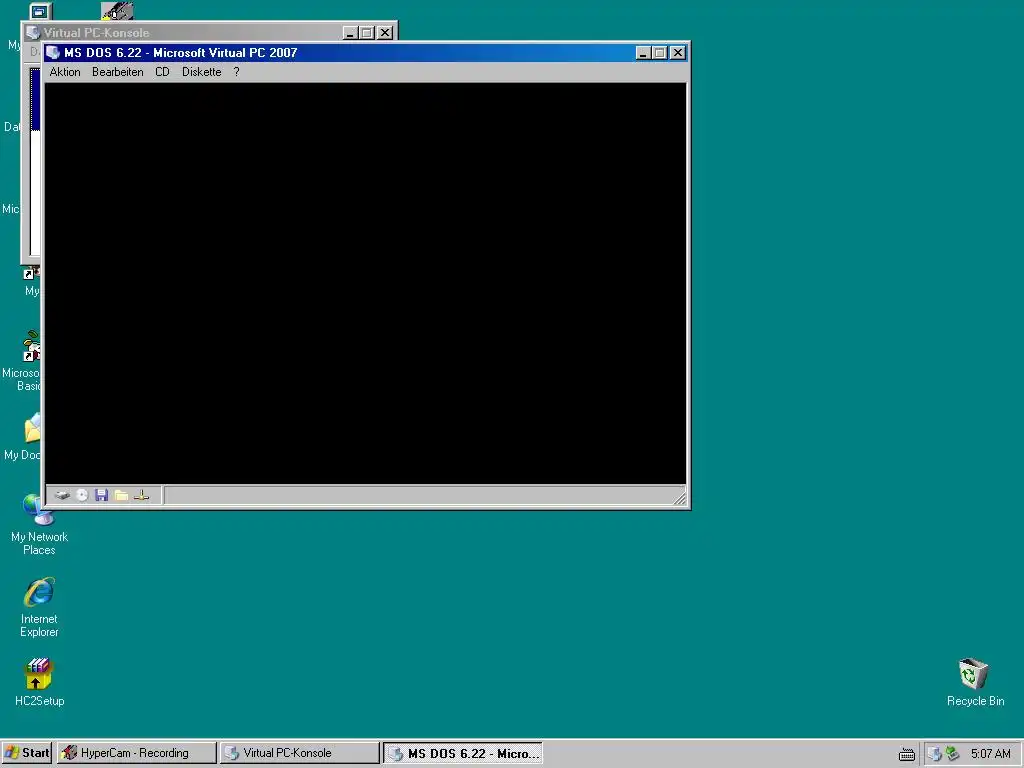Click the green network tray icon
The width and height of the screenshot is (1024, 768).
click(952, 754)
